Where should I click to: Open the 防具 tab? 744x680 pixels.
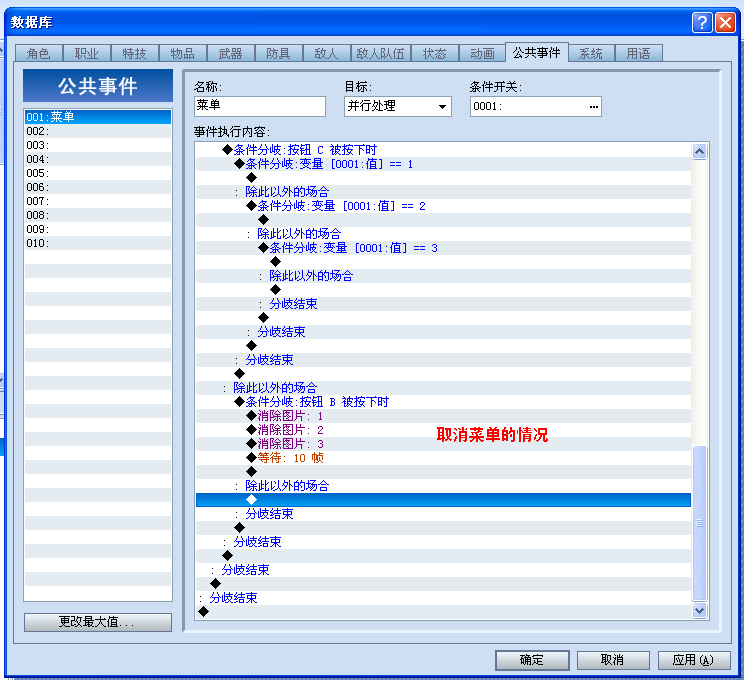(x=279, y=53)
